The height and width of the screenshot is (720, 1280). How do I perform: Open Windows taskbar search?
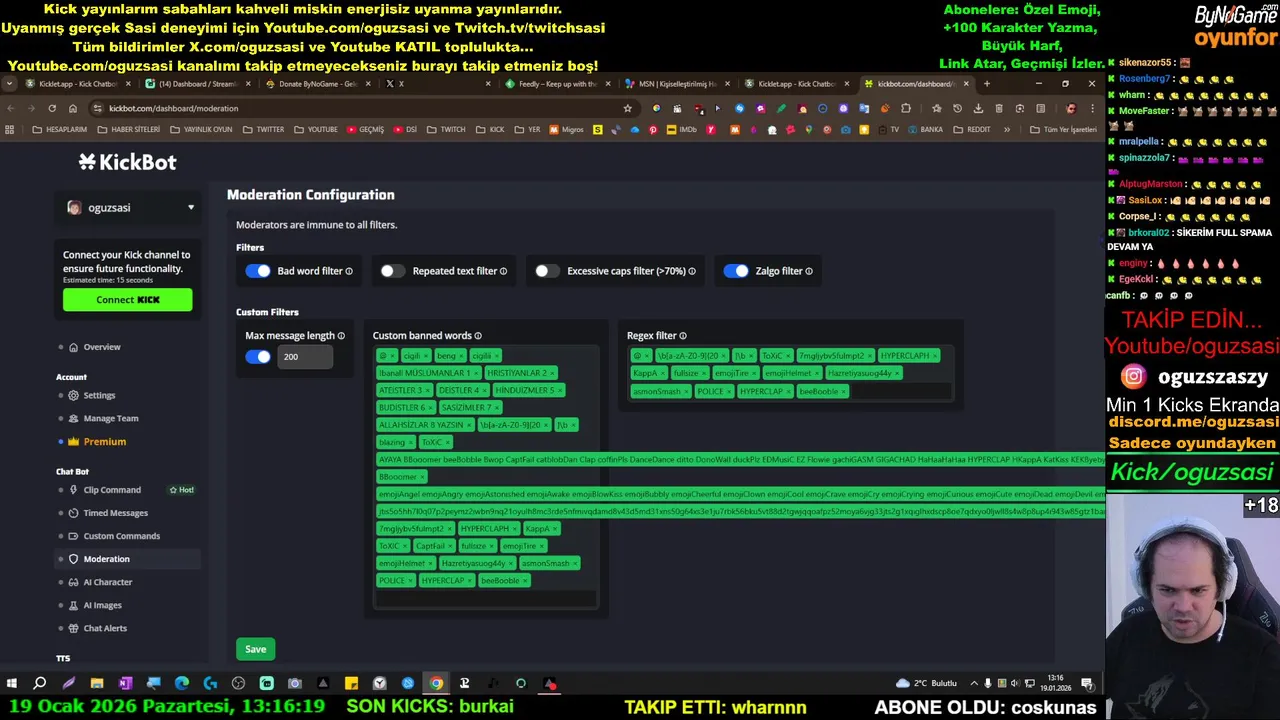[40, 683]
